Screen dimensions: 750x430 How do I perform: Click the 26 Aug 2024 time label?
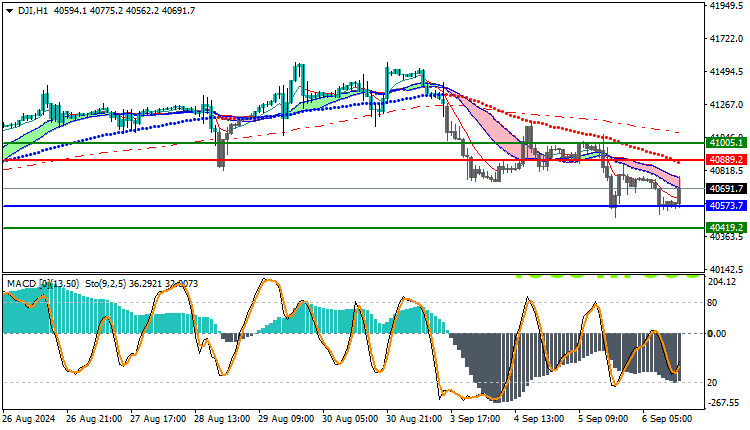(29, 419)
